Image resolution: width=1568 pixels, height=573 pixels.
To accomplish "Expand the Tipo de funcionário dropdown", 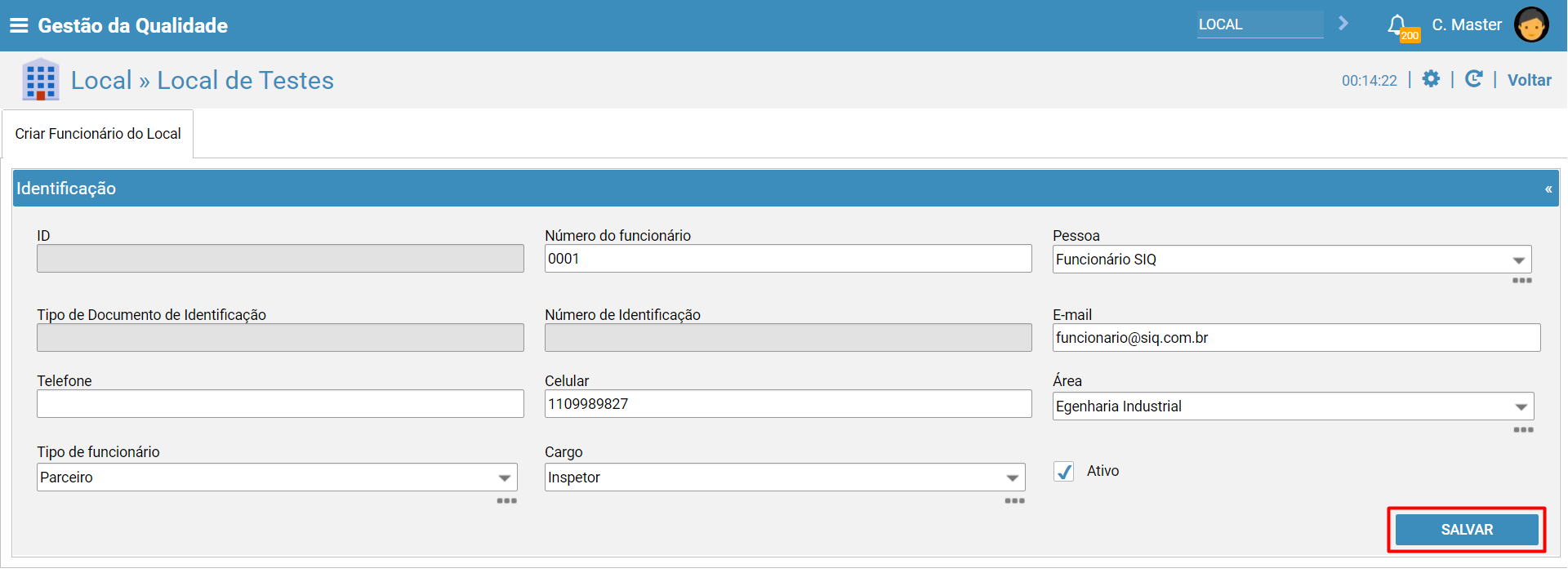I will click(505, 478).
